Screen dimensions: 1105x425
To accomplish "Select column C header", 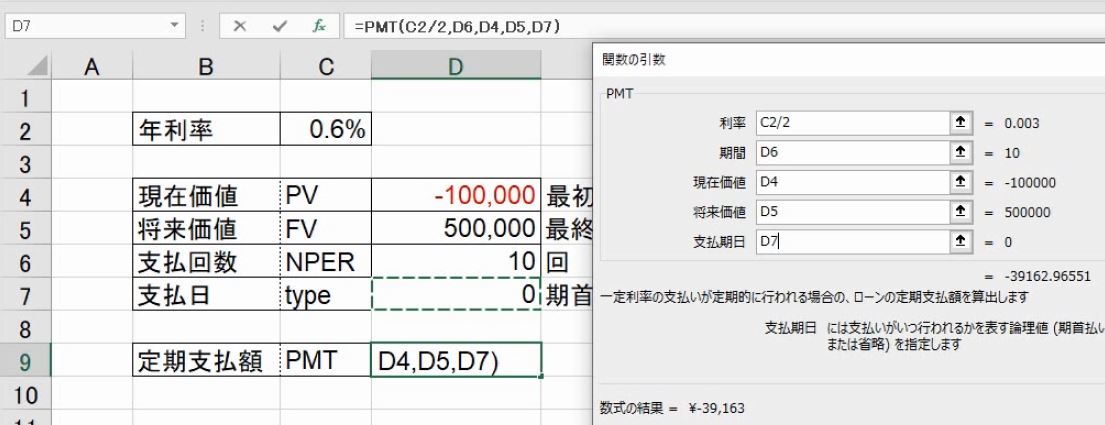I will click(x=326, y=66).
